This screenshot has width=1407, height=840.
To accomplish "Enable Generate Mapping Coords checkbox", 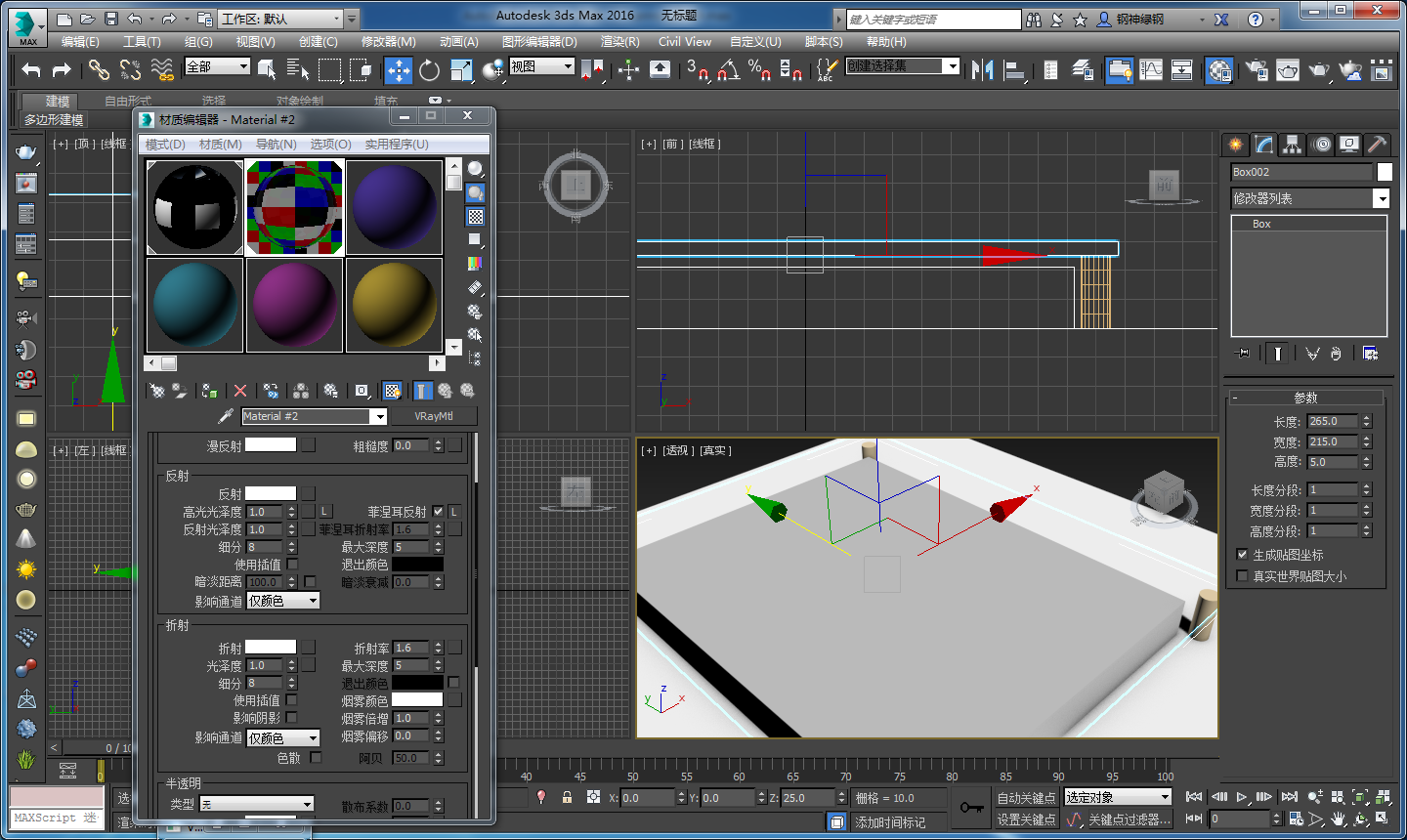I will tap(1243, 554).
